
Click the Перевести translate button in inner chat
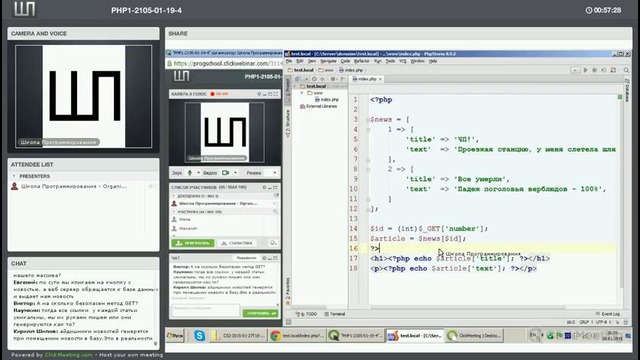click(x=247, y=258)
